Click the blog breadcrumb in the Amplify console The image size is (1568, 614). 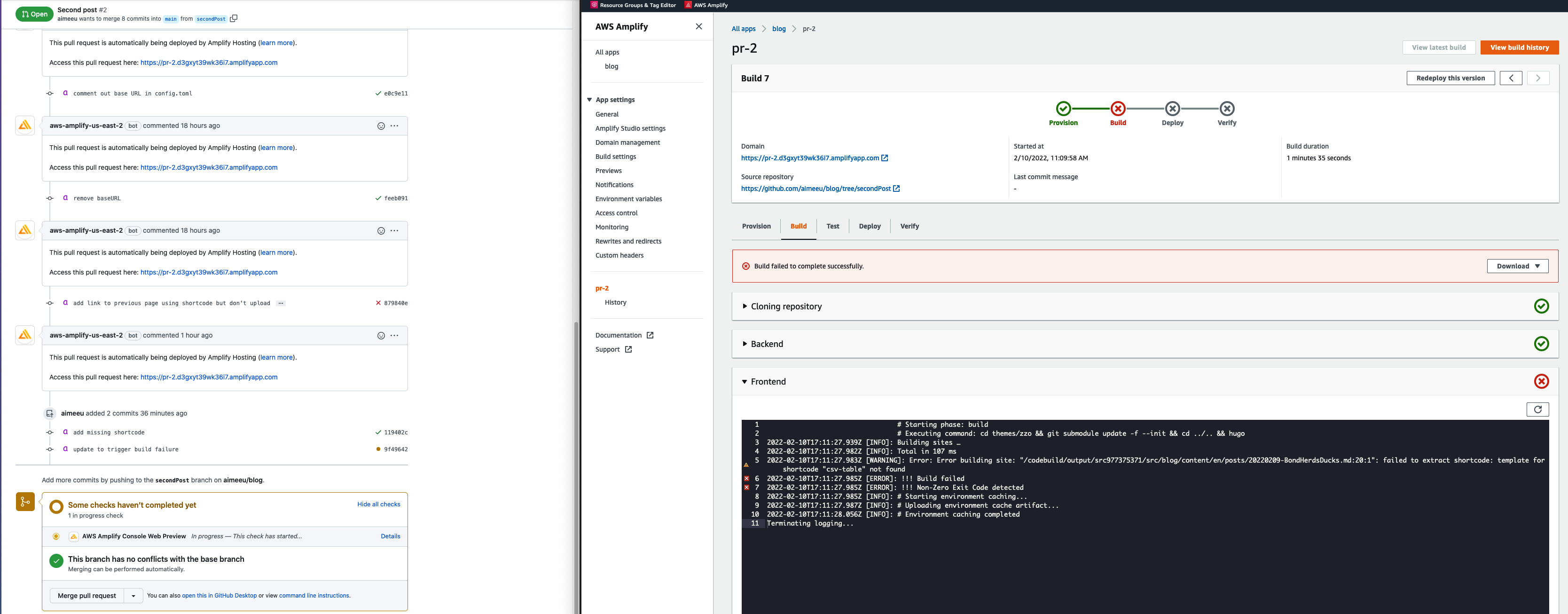pyautogui.click(x=778, y=29)
